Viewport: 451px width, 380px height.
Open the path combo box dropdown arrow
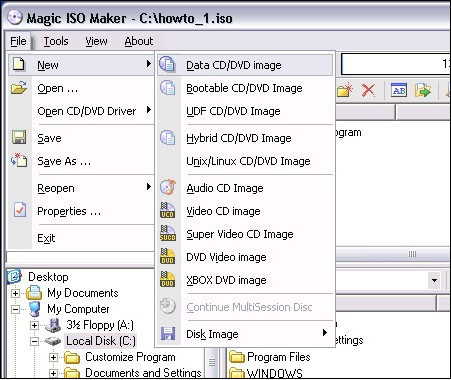tap(434, 280)
